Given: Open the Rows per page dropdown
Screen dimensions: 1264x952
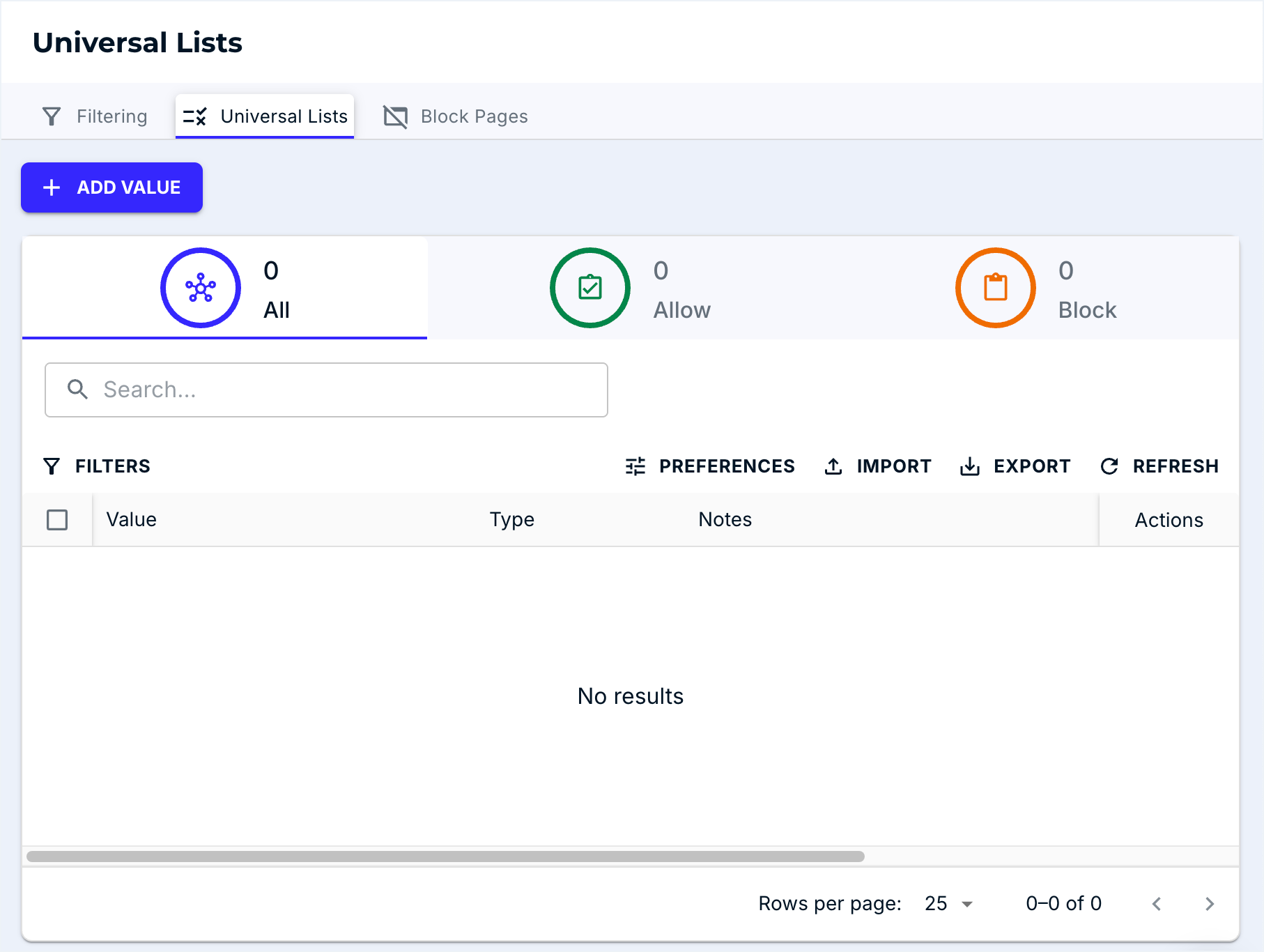Looking at the screenshot, I should coord(948,904).
